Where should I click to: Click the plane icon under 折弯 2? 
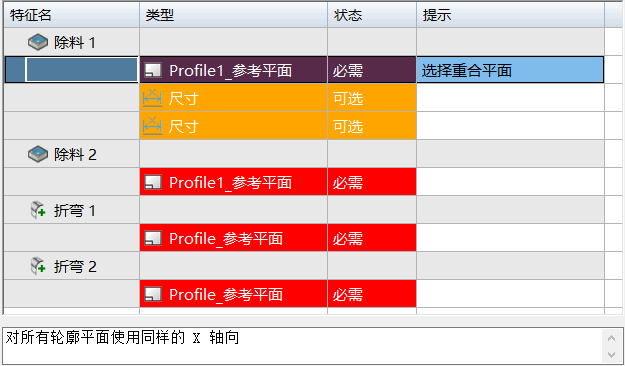click(153, 295)
